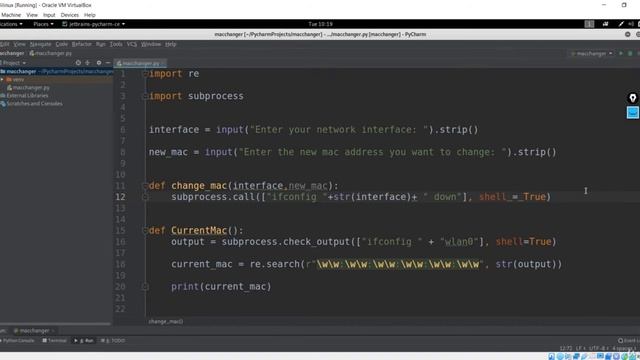
Task: Click the locate/scroll-from-source target icon
Action: click(78, 63)
